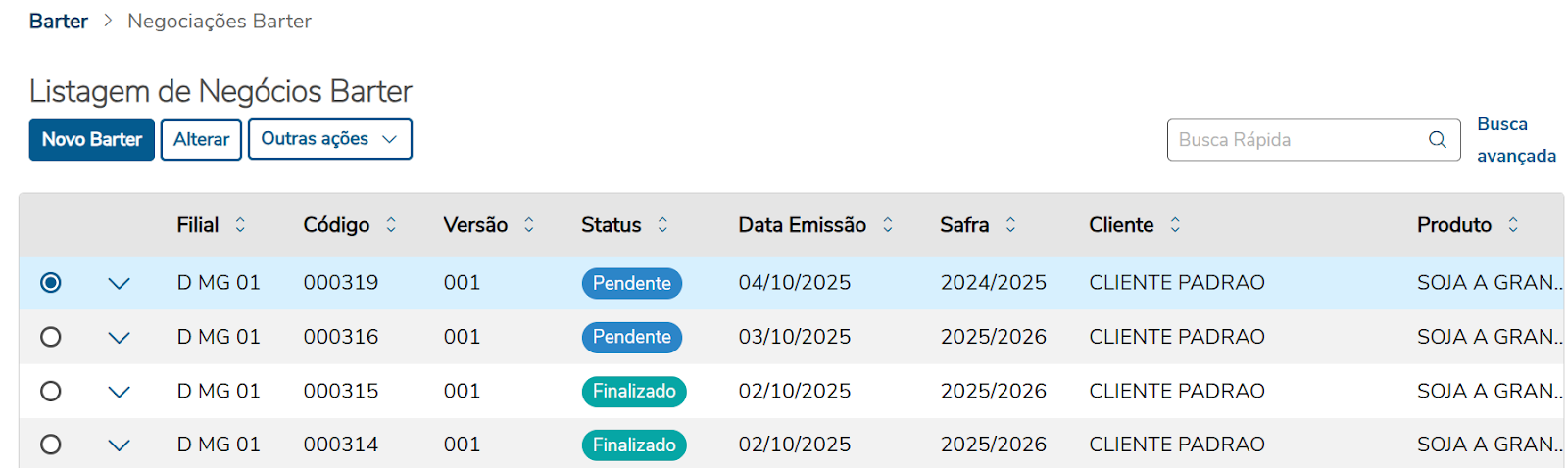The width and height of the screenshot is (1568, 468).
Task: Select radio button for barter 000316
Action: tap(51, 337)
